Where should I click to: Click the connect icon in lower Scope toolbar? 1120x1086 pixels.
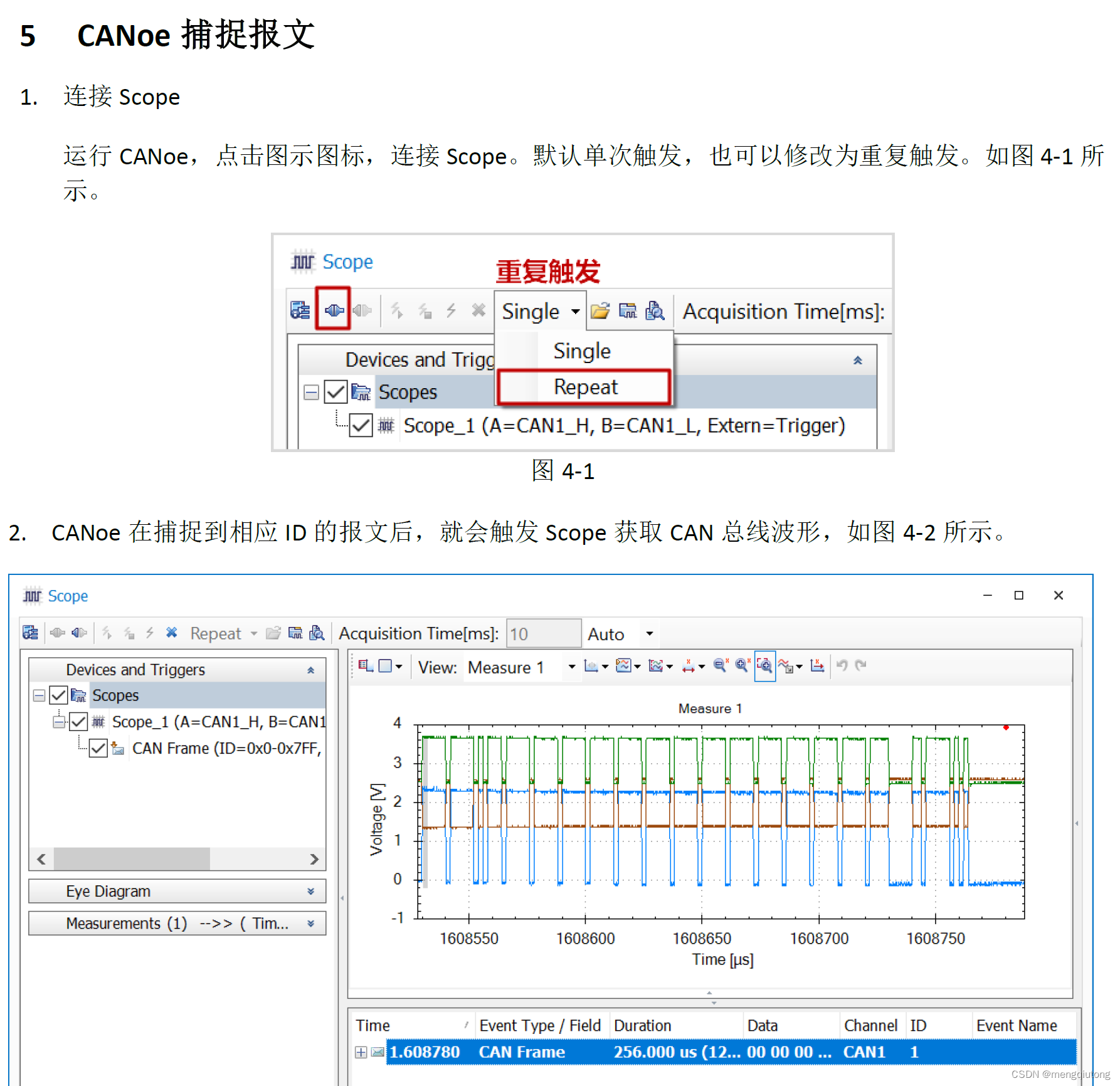[58, 633]
